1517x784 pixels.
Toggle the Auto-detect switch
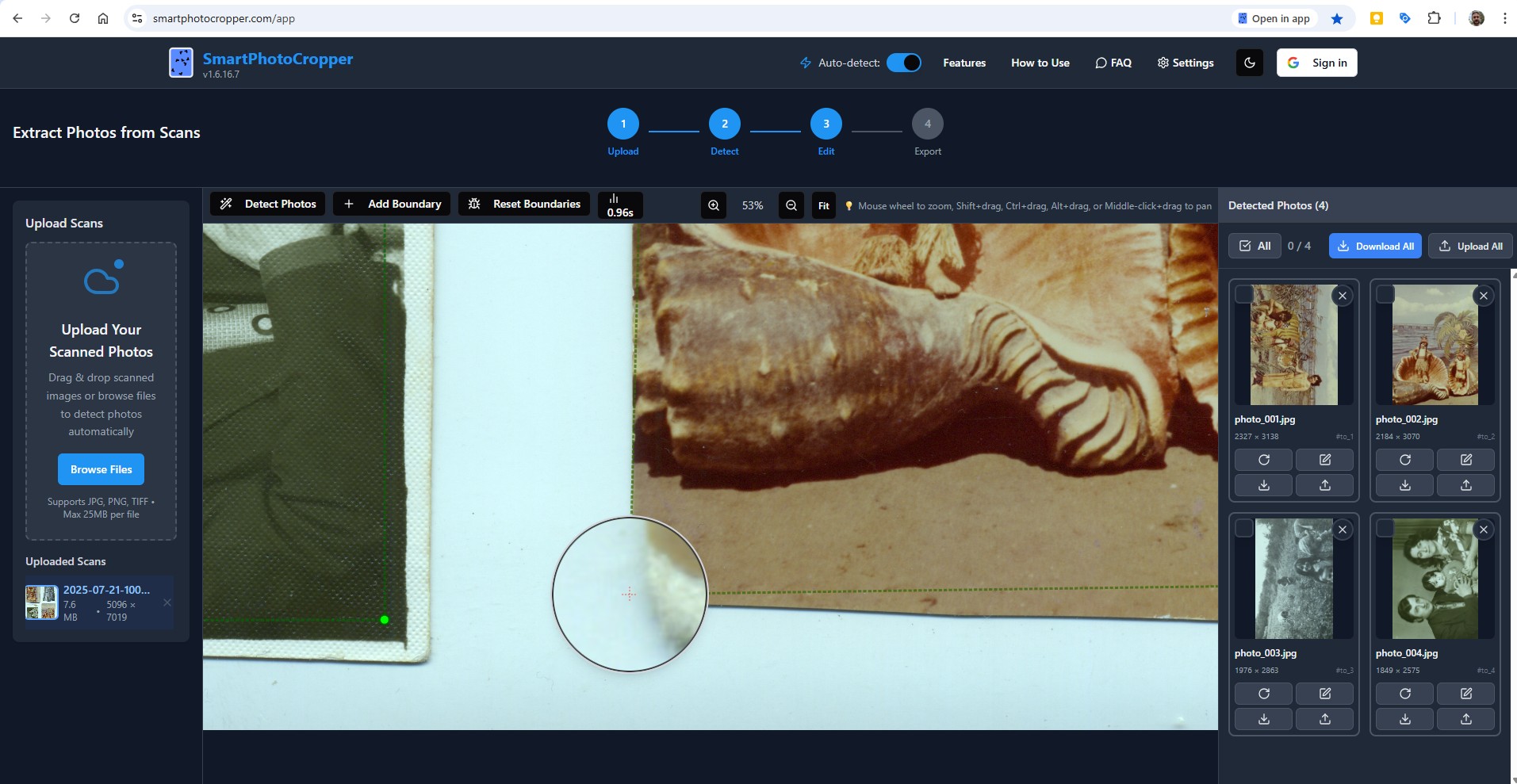903,62
